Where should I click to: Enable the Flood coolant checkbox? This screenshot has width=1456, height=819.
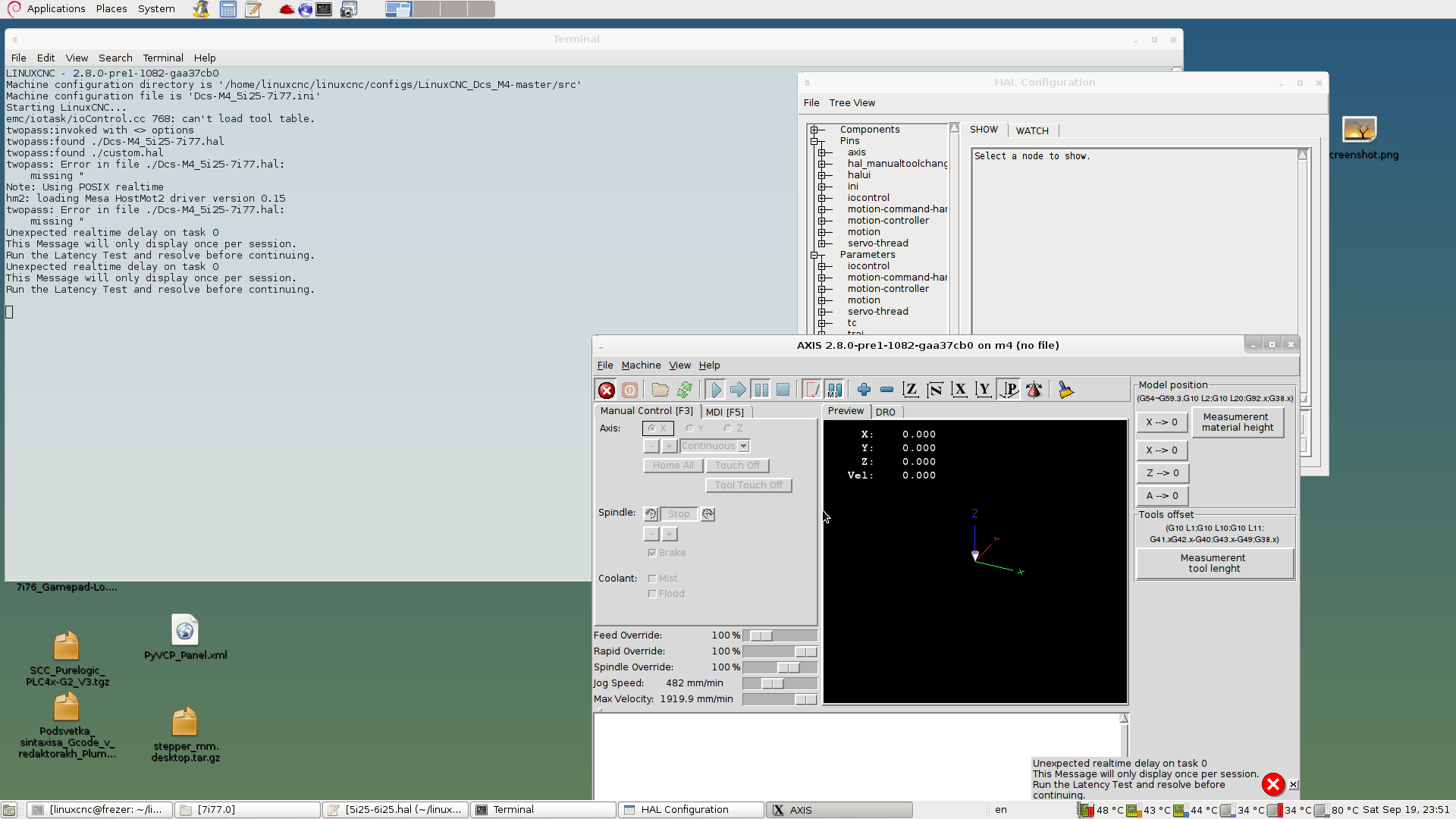[x=652, y=594]
